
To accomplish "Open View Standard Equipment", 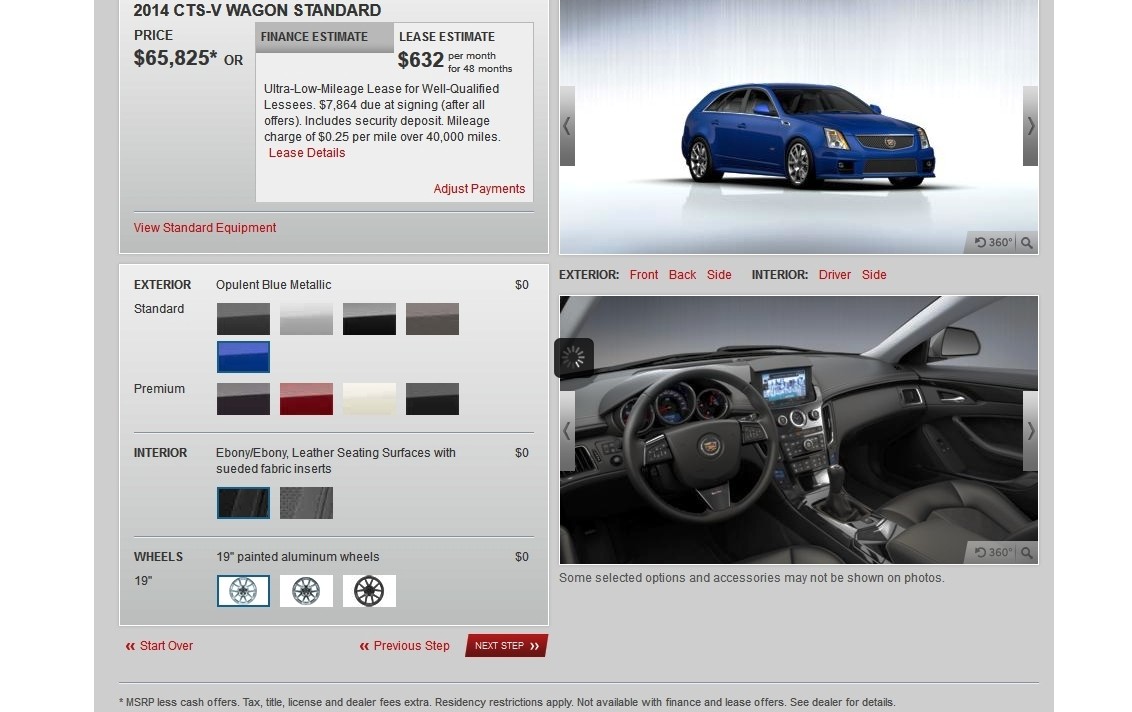I will click(x=205, y=228).
